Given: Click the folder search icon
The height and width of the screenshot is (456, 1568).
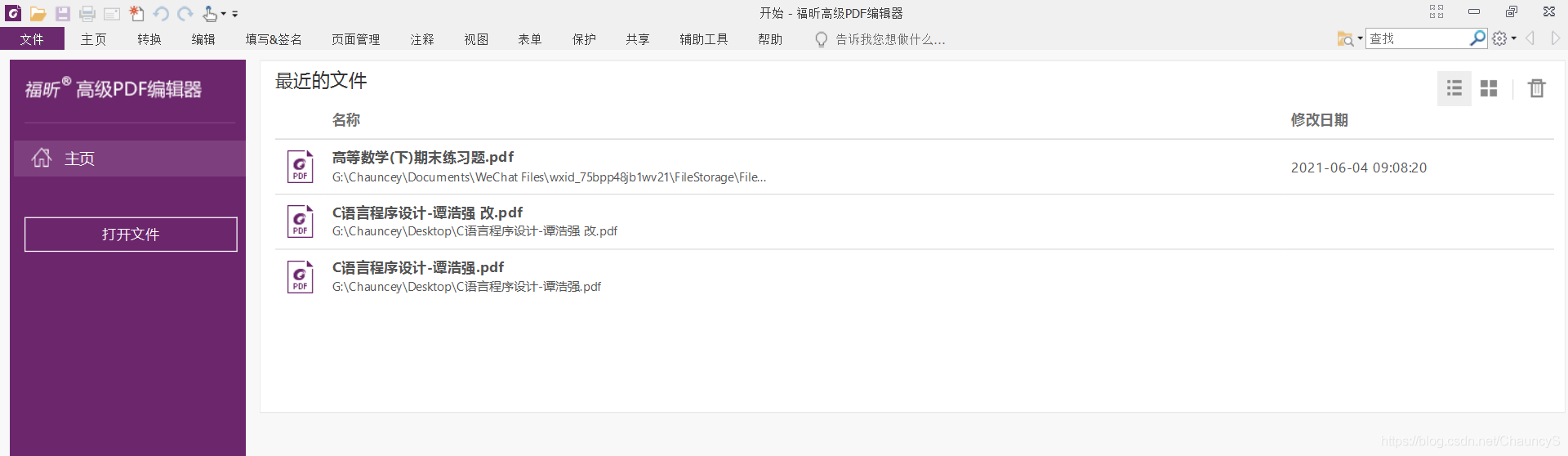Looking at the screenshot, I should click(x=1345, y=38).
